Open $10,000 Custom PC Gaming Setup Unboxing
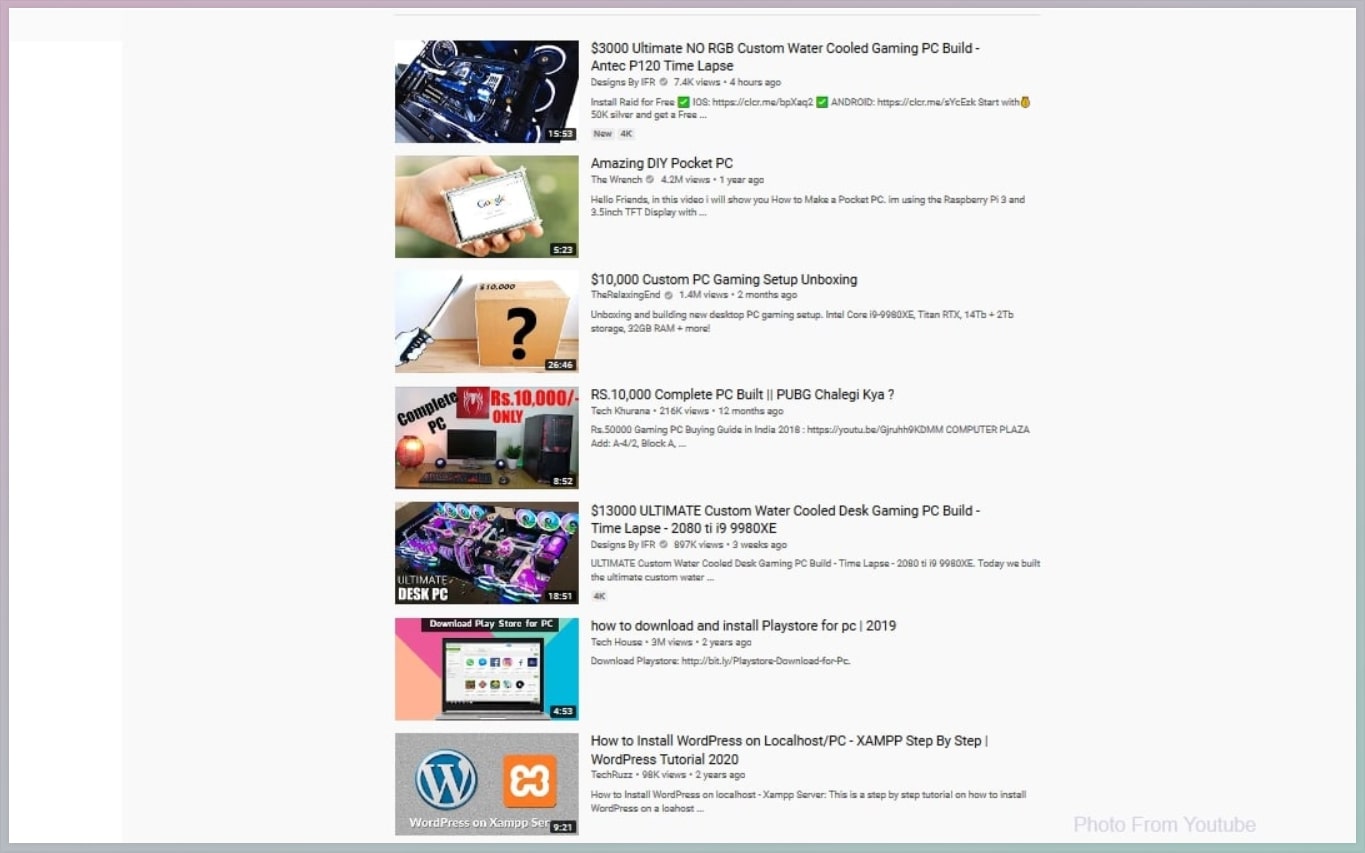This screenshot has width=1365, height=853. coord(724,279)
